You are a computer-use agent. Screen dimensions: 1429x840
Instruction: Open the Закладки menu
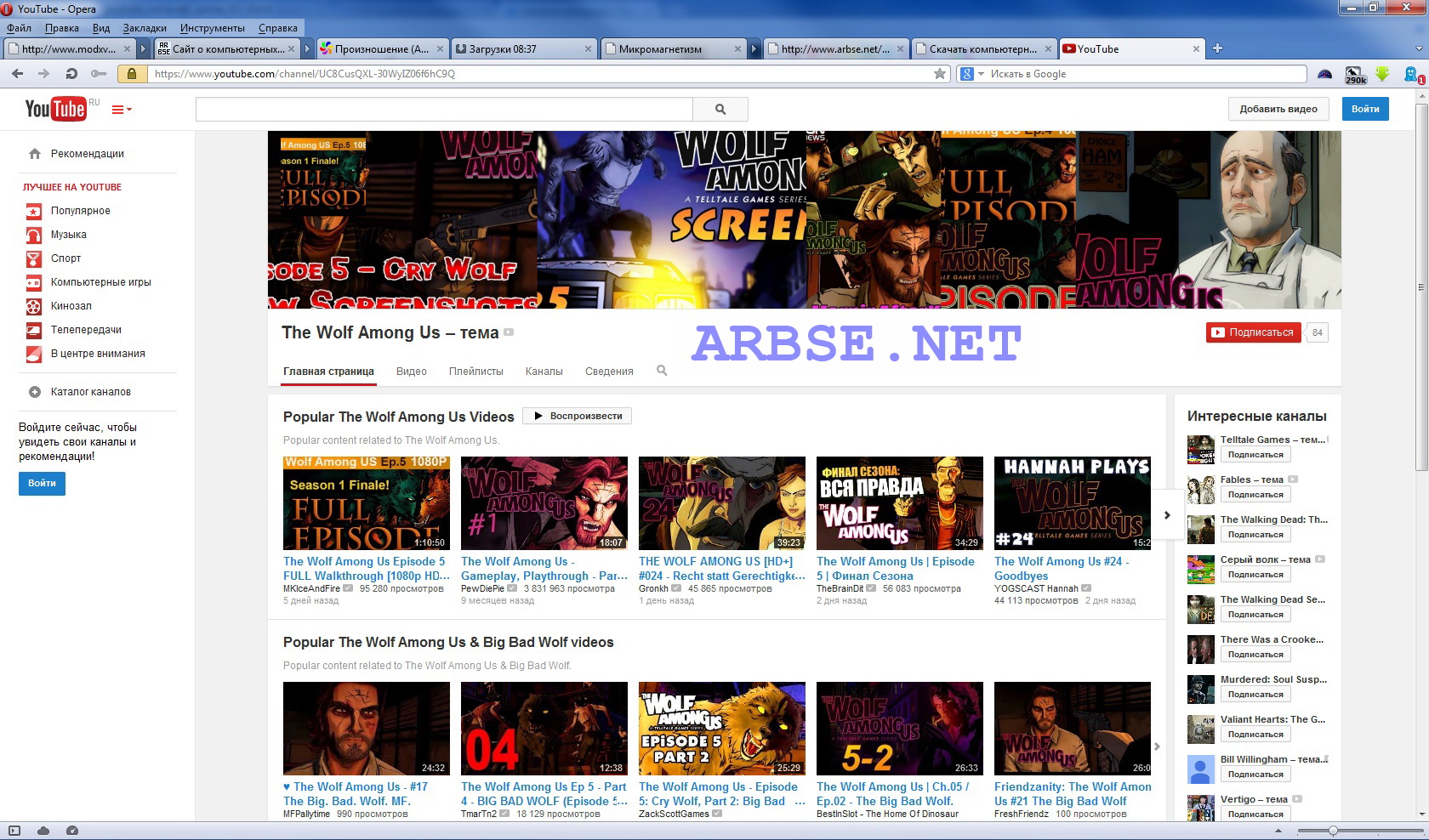(145, 28)
